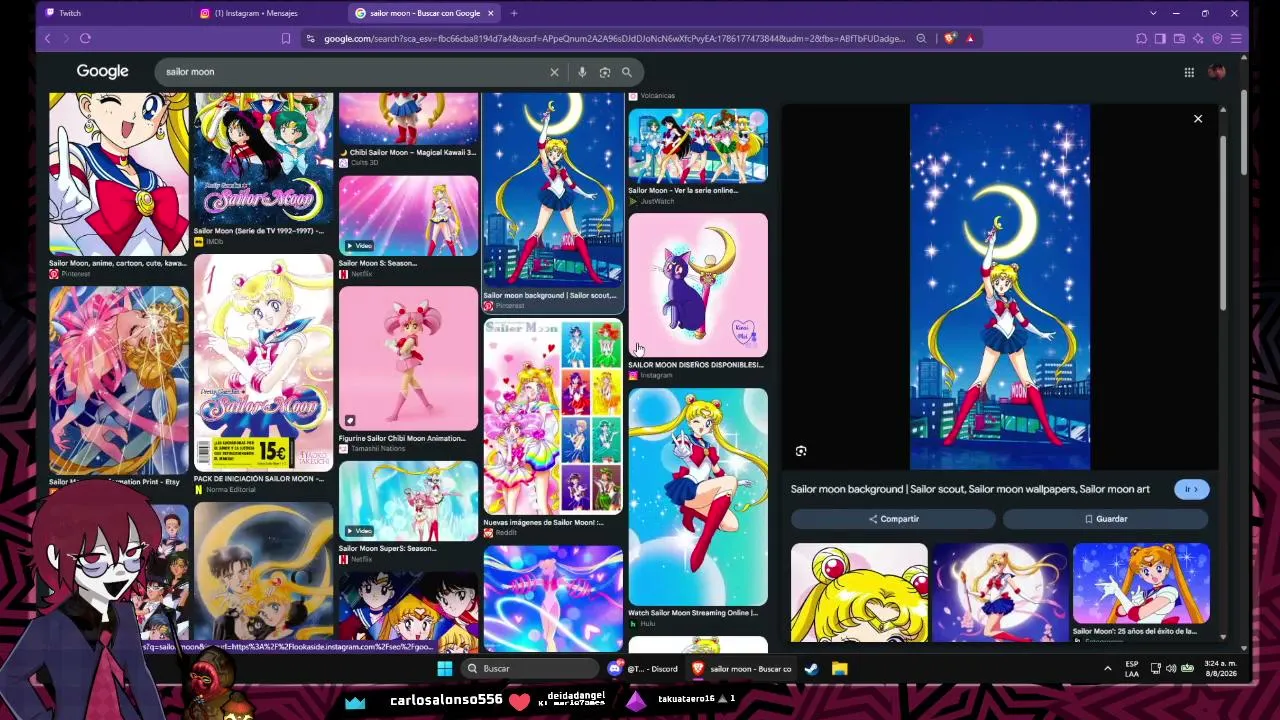This screenshot has height=720, width=1280.
Task: Show the browser sidebar panel
Action: pos(1160,39)
